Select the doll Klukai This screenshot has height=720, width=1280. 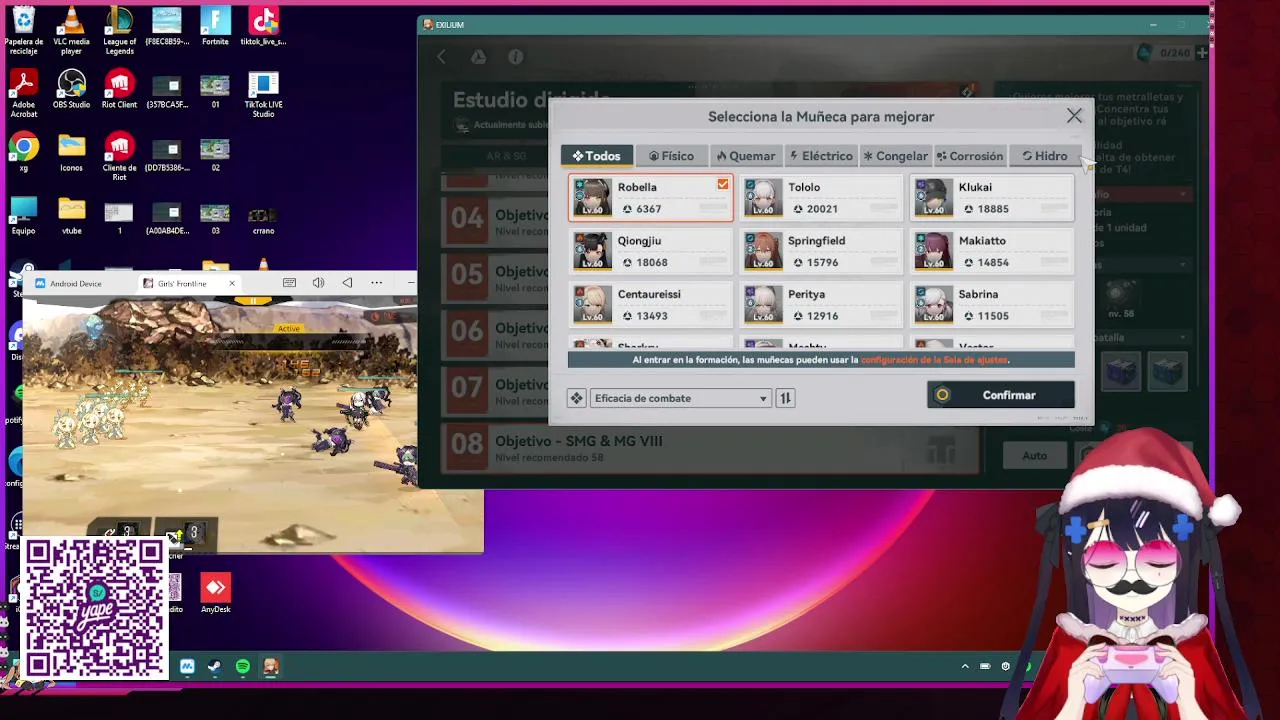992,197
